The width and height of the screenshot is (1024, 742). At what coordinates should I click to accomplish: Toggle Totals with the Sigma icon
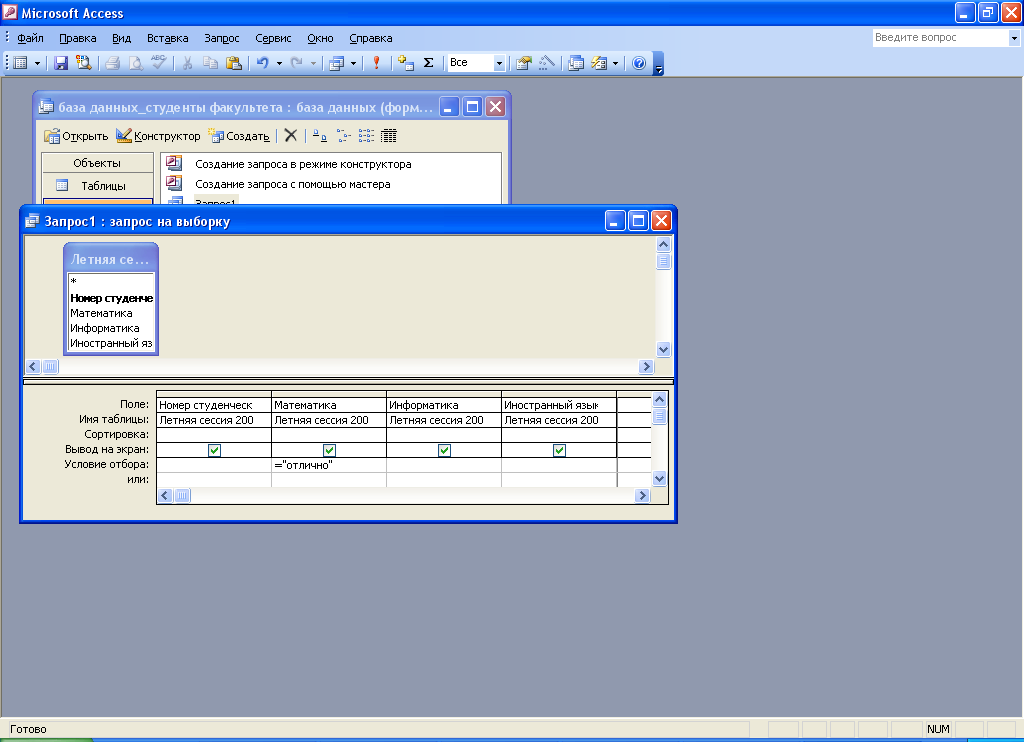[428, 63]
